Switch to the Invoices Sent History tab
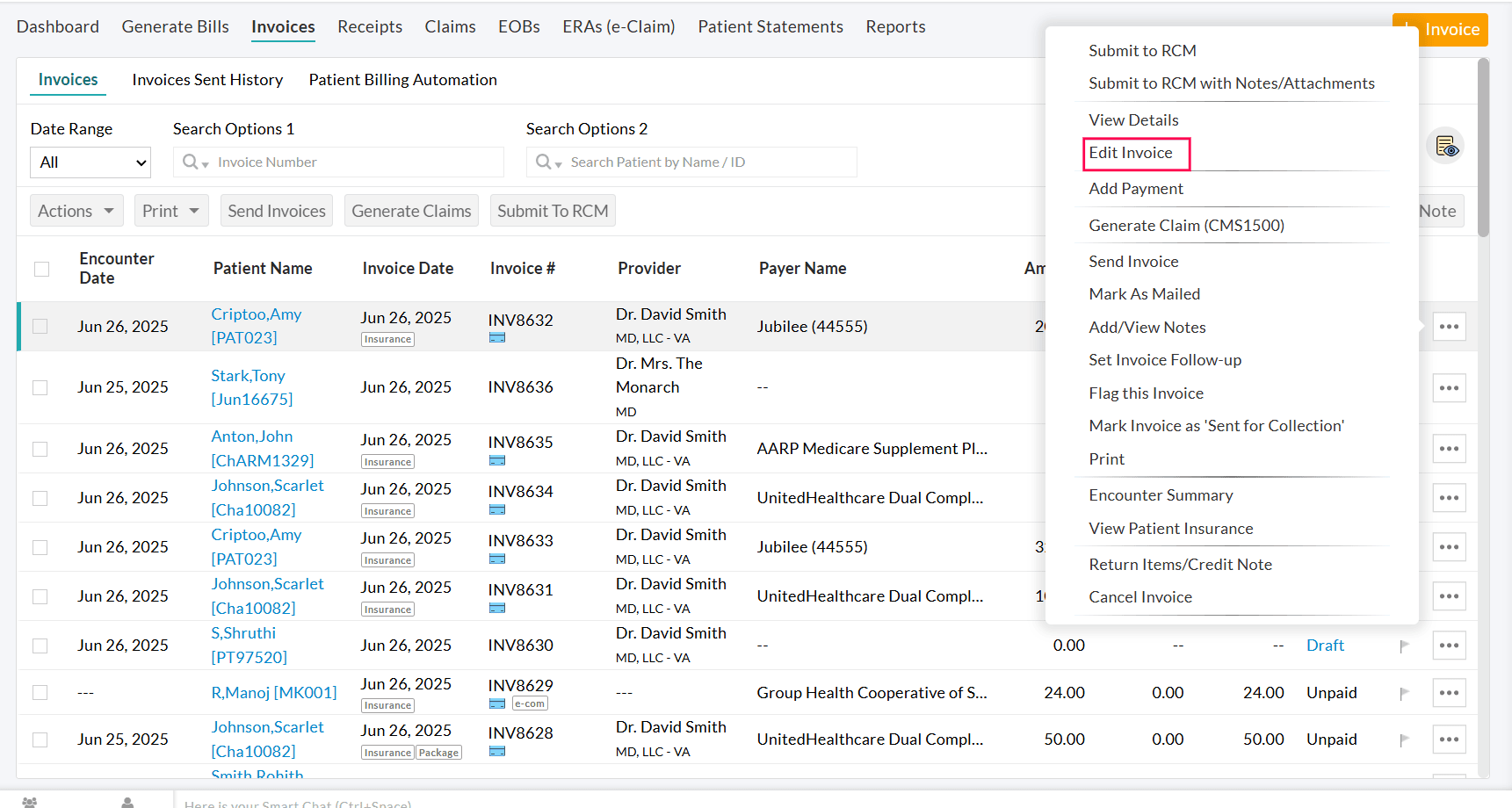1512x808 pixels. click(207, 80)
